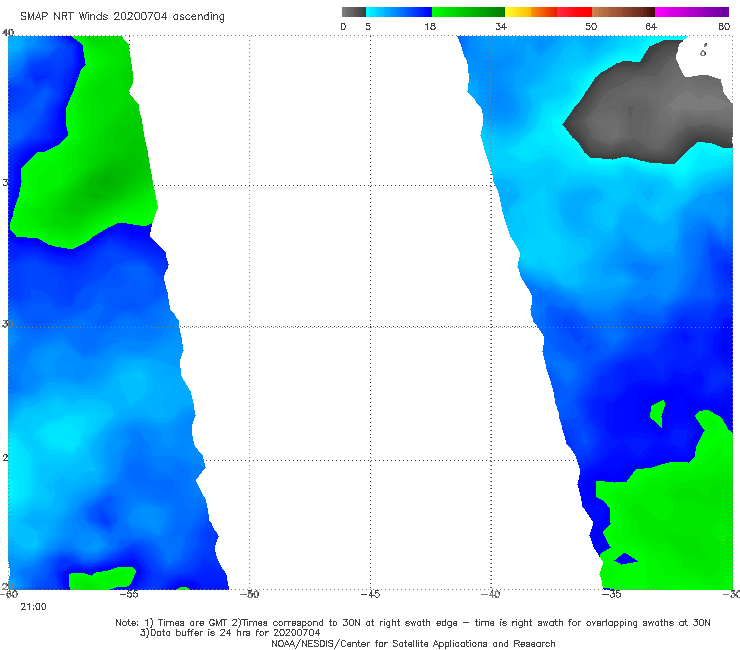Click the color bar label '34'
The image size is (740, 650).
coord(501,26)
